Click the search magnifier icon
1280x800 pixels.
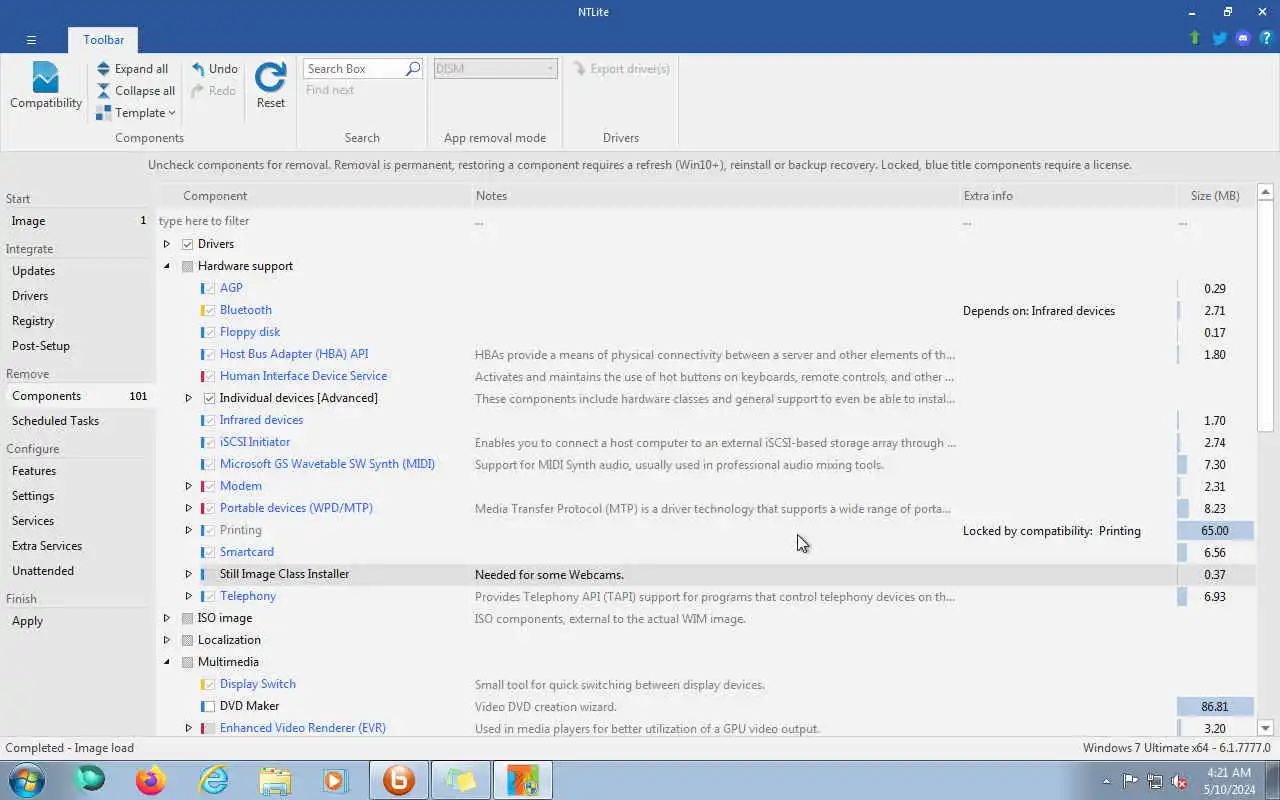(412, 69)
